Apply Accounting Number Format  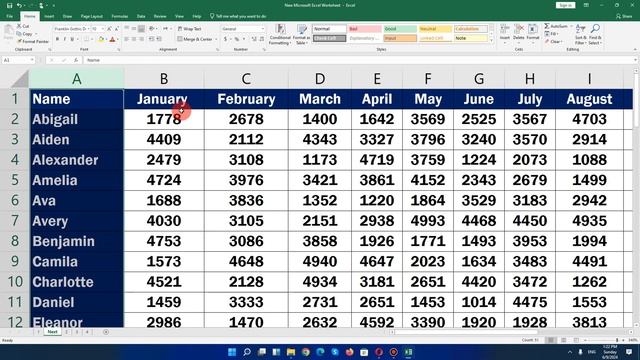[x=225, y=39]
